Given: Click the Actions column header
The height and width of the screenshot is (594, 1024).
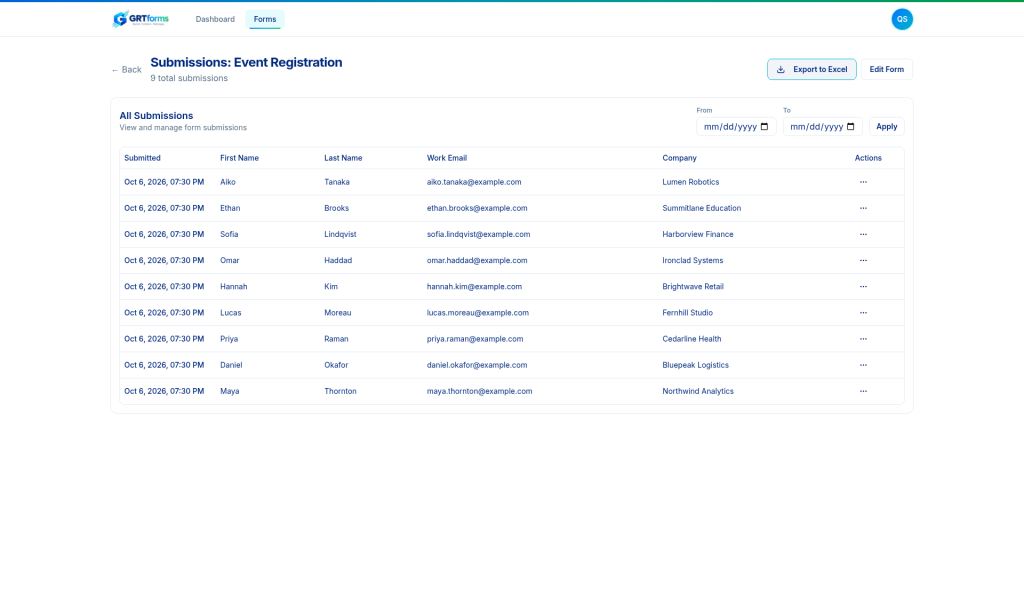Looking at the screenshot, I should [868, 158].
